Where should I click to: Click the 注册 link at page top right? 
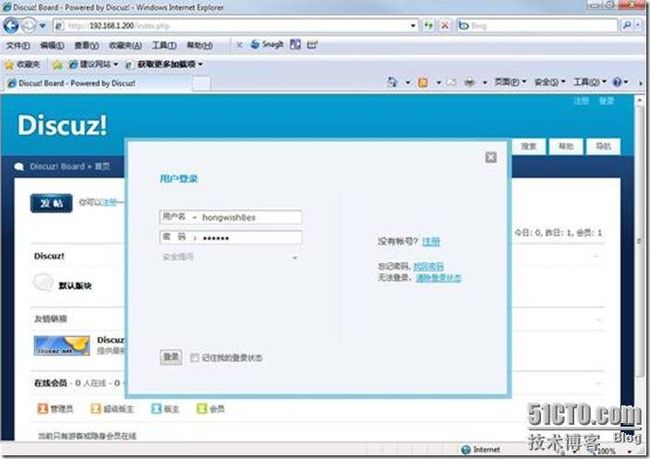[x=581, y=101]
